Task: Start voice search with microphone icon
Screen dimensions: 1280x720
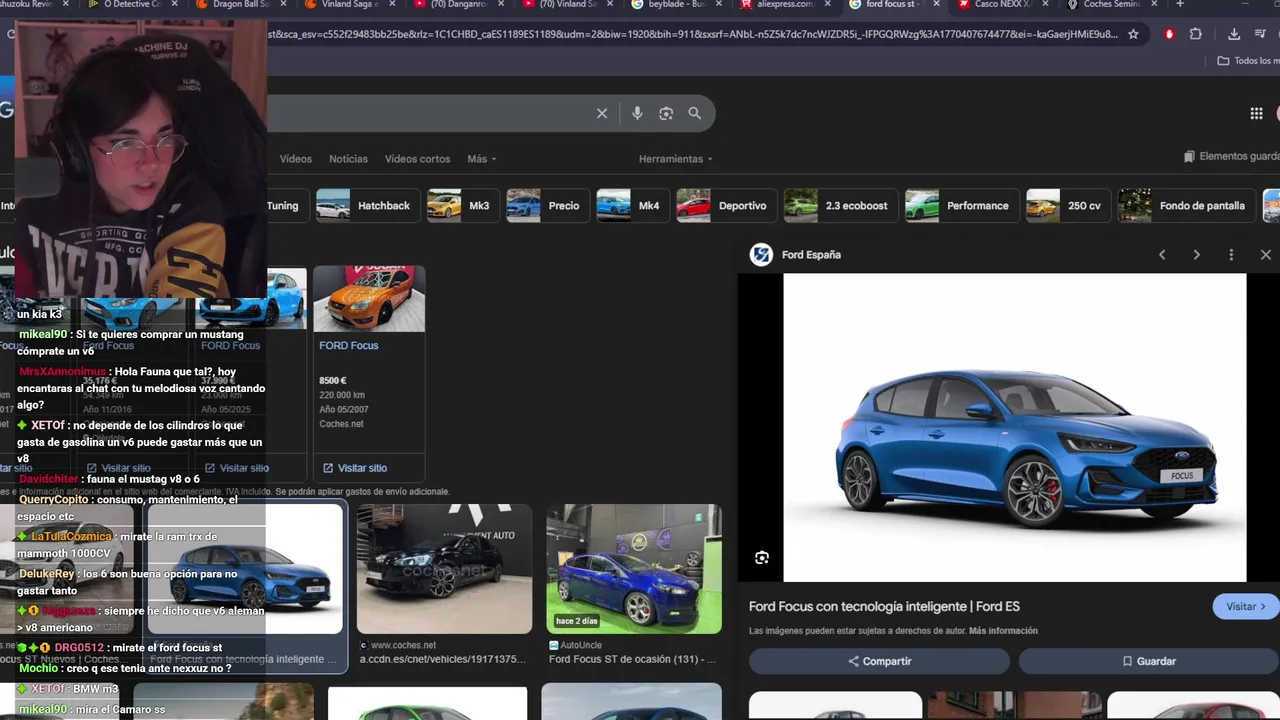Action: tap(637, 113)
